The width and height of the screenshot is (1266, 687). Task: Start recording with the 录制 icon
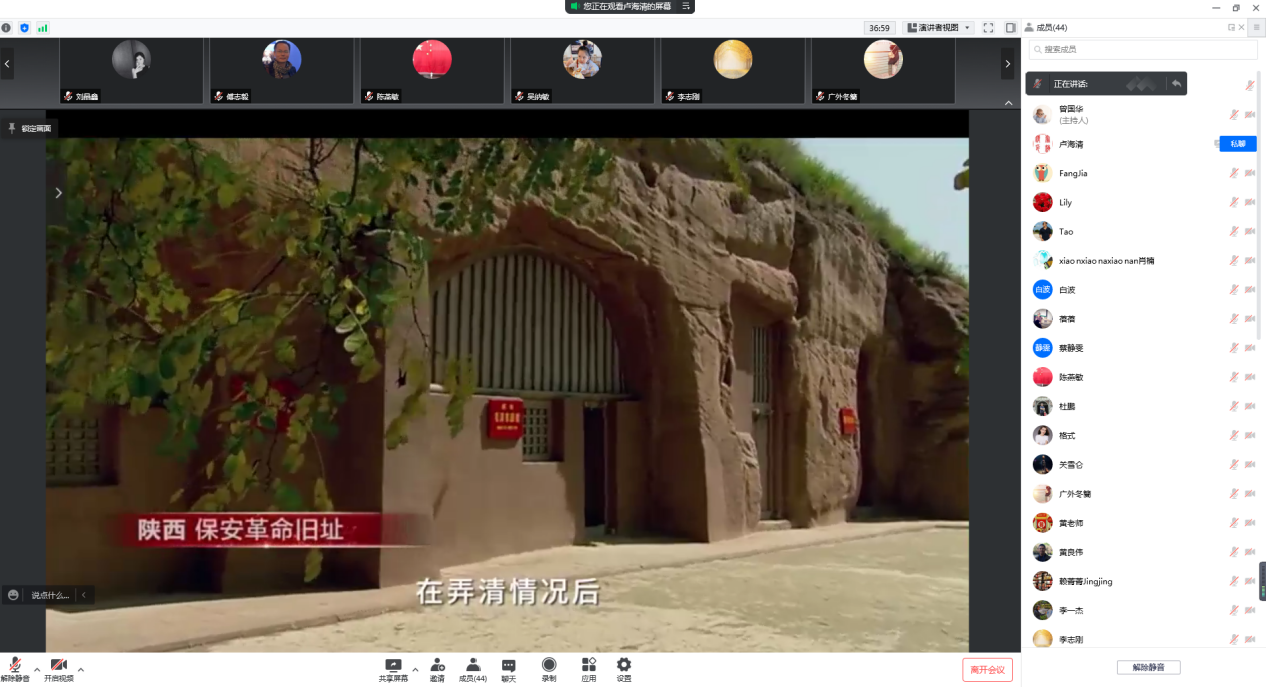[549, 665]
